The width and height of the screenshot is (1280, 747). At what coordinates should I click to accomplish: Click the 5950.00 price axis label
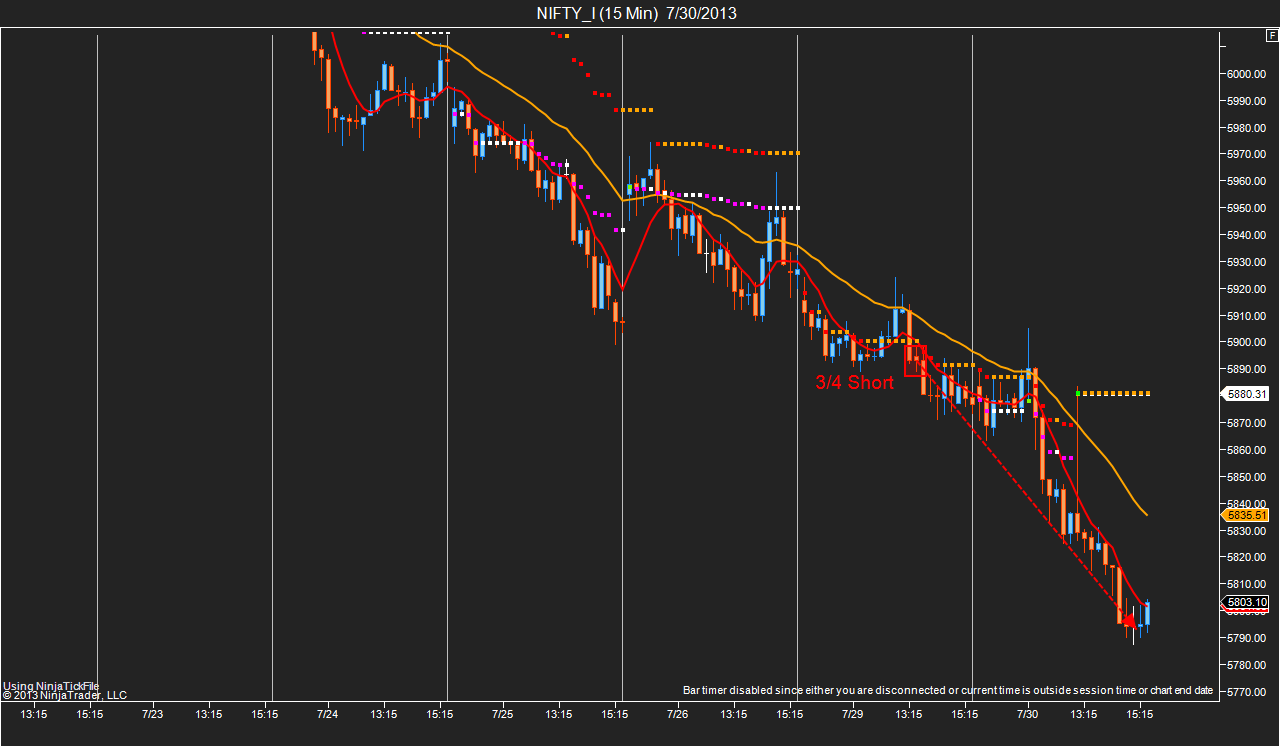pyautogui.click(x=1247, y=209)
